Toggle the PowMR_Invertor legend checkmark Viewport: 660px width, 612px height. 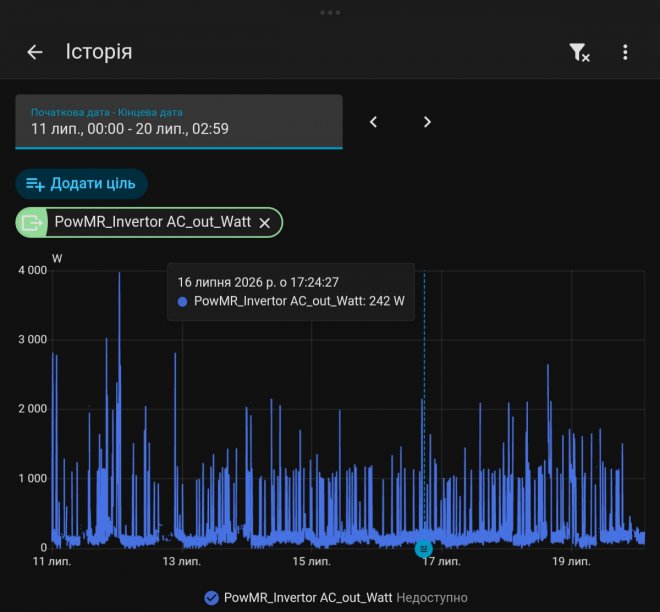(x=211, y=598)
